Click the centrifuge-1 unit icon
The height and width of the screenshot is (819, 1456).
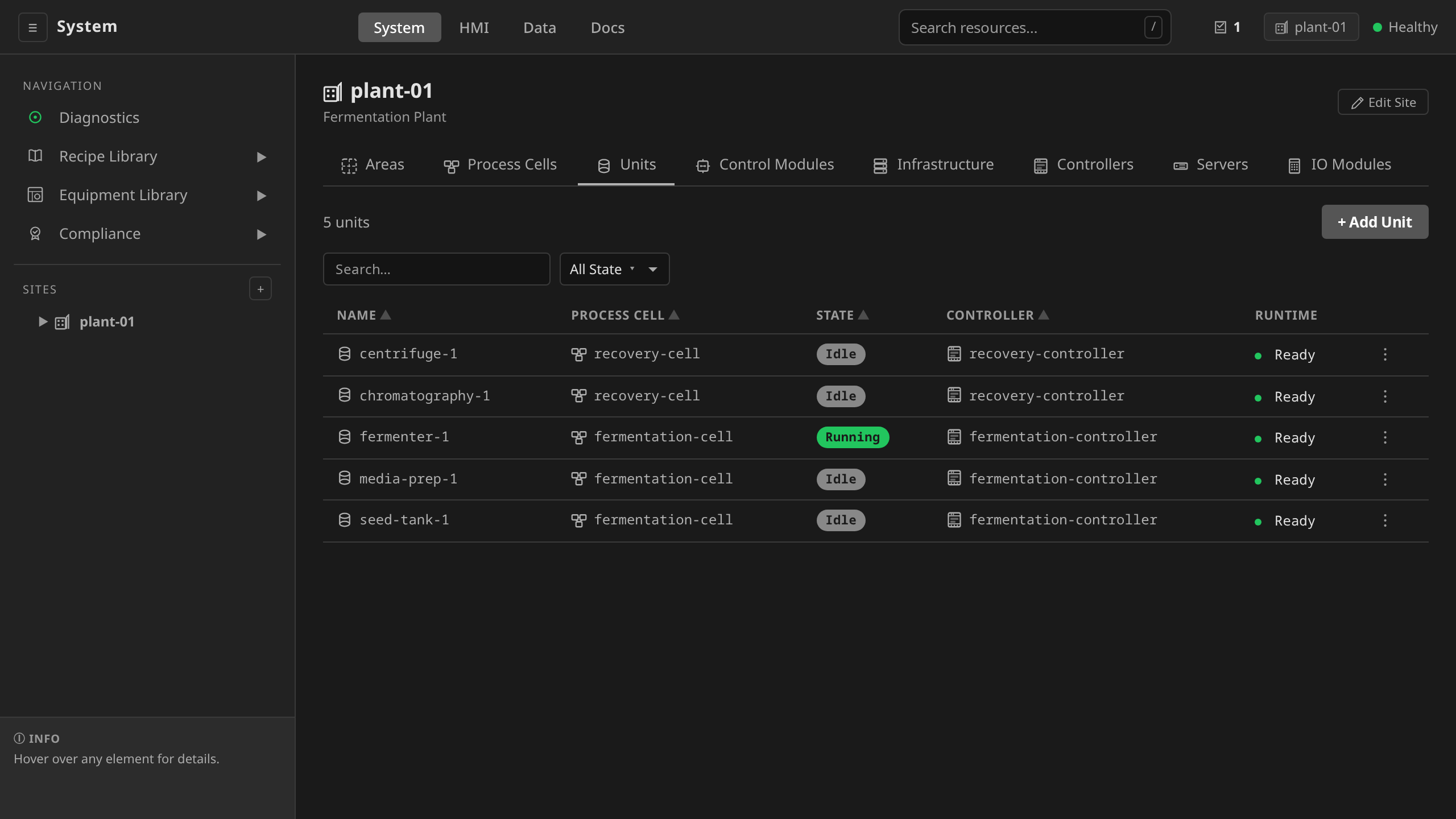(345, 354)
